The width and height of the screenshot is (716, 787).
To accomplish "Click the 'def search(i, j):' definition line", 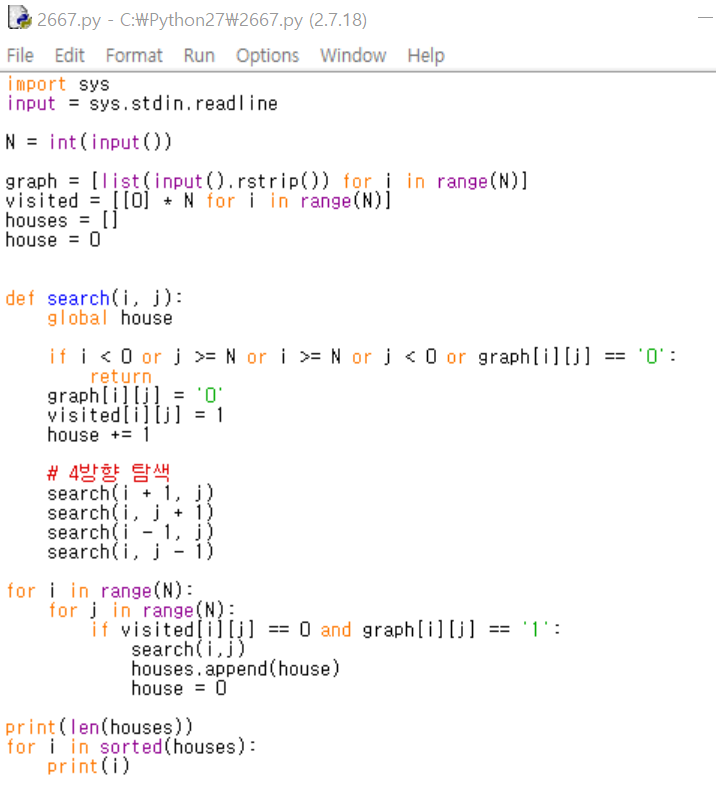I will [x=94, y=298].
